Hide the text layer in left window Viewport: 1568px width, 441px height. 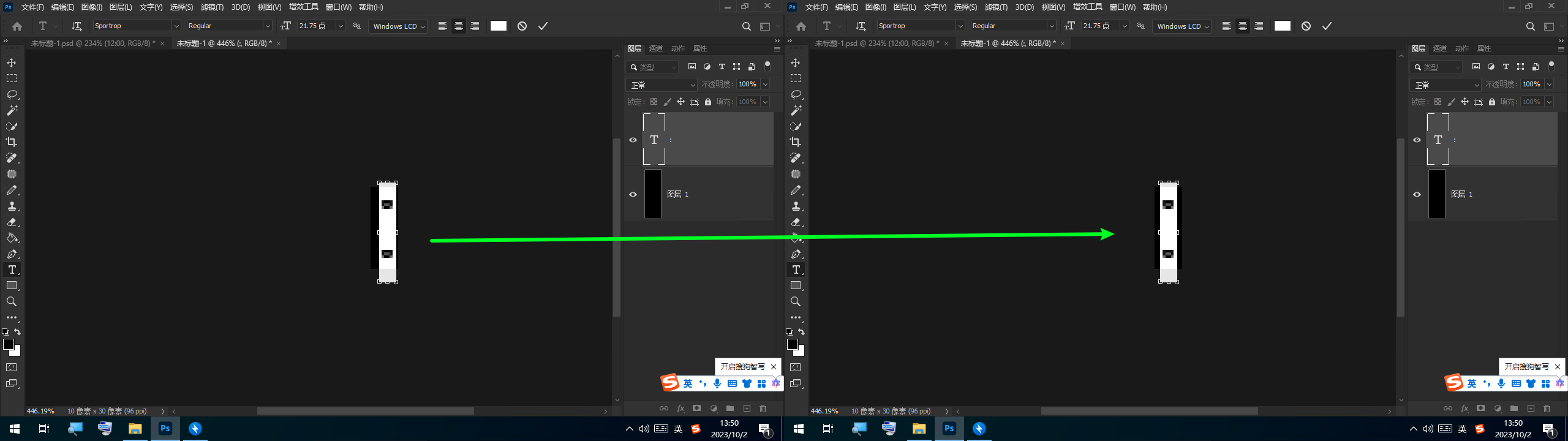click(633, 140)
